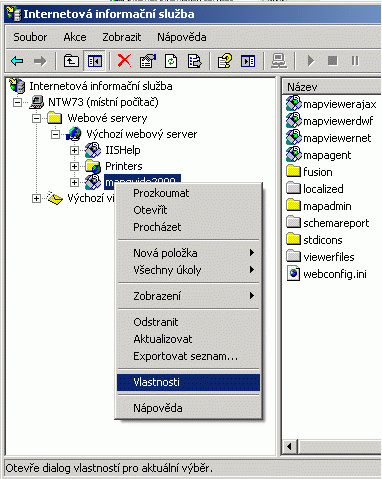Click the Help question mark icon

click(224, 61)
